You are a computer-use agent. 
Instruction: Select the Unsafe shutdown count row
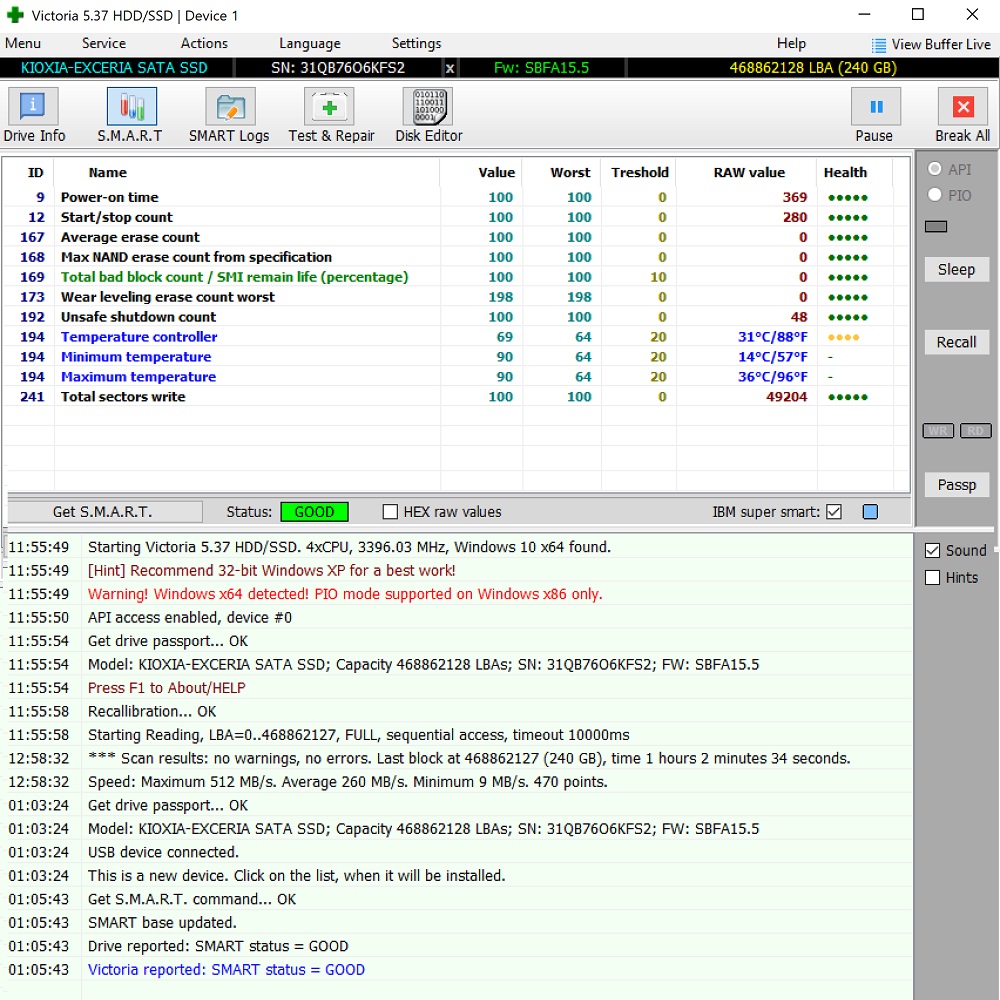coord(456,317)
